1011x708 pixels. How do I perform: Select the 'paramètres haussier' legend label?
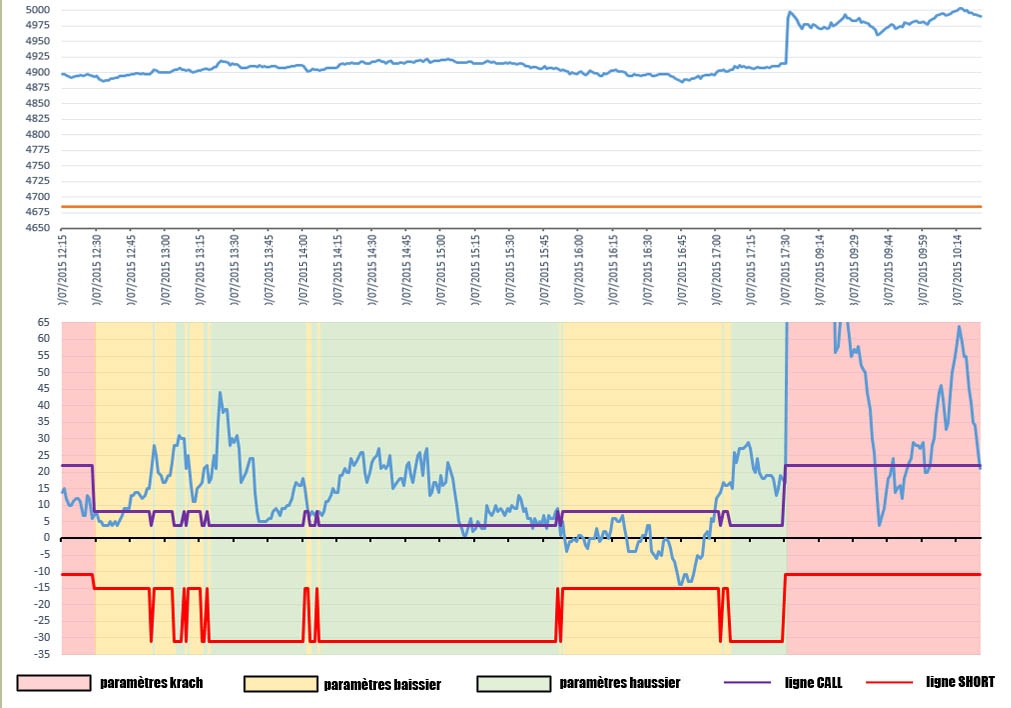point(620,683)
